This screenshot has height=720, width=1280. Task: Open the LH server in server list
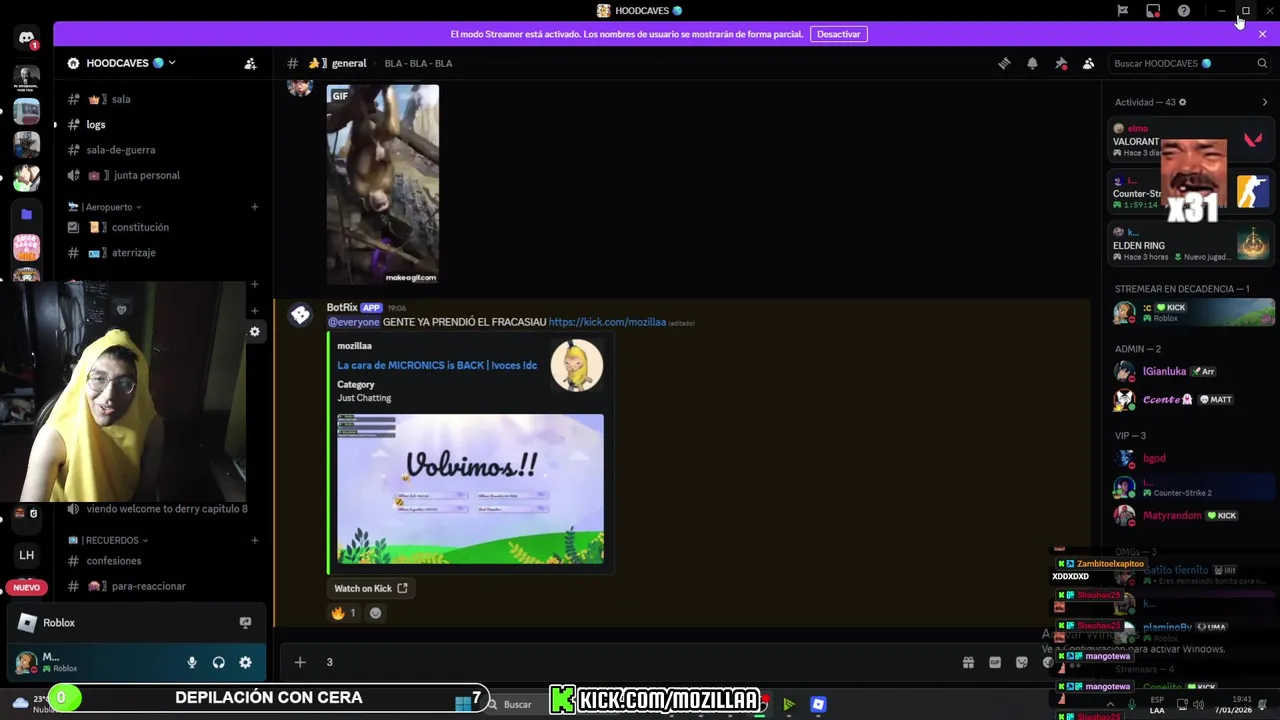pyautogui.click(x=27, y=555)
